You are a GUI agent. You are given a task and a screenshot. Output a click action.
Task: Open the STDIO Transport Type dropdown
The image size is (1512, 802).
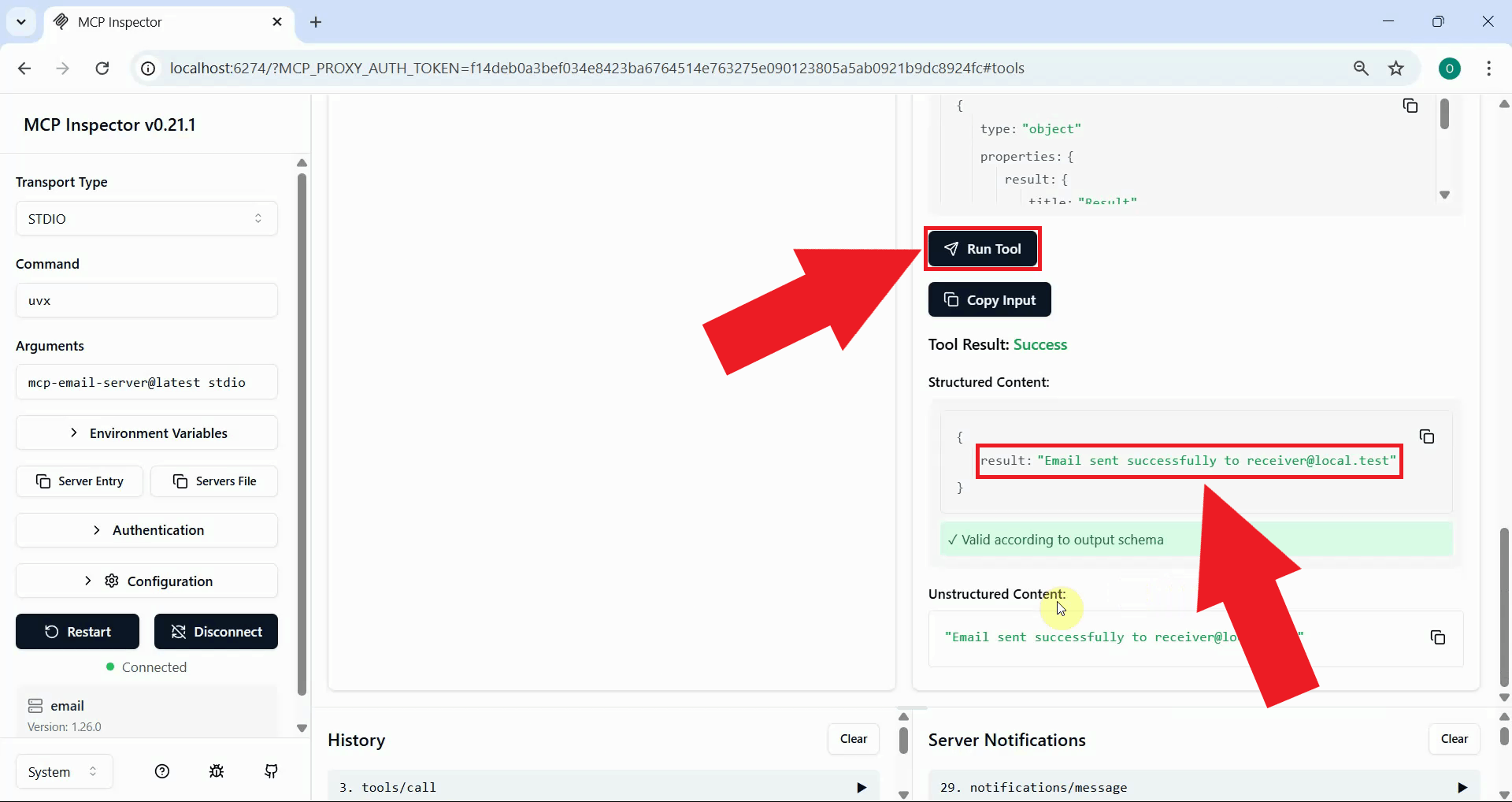tap(146, 218)
